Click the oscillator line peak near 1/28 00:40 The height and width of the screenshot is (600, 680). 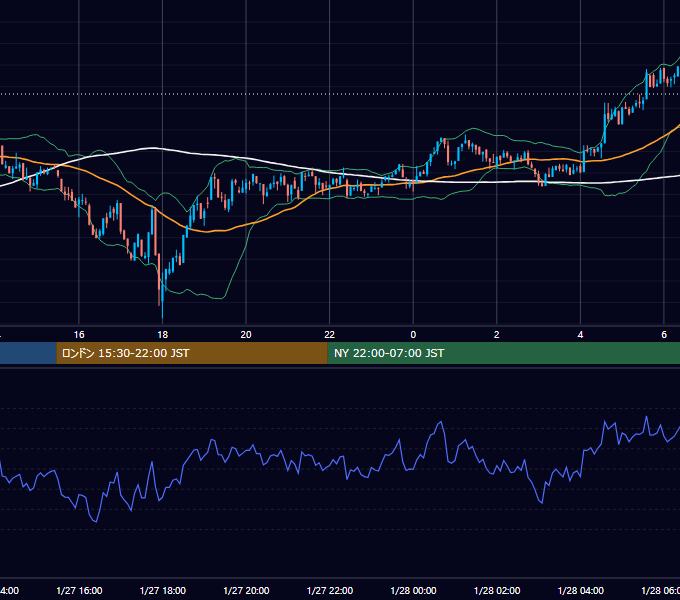click(x=441, y=422)
